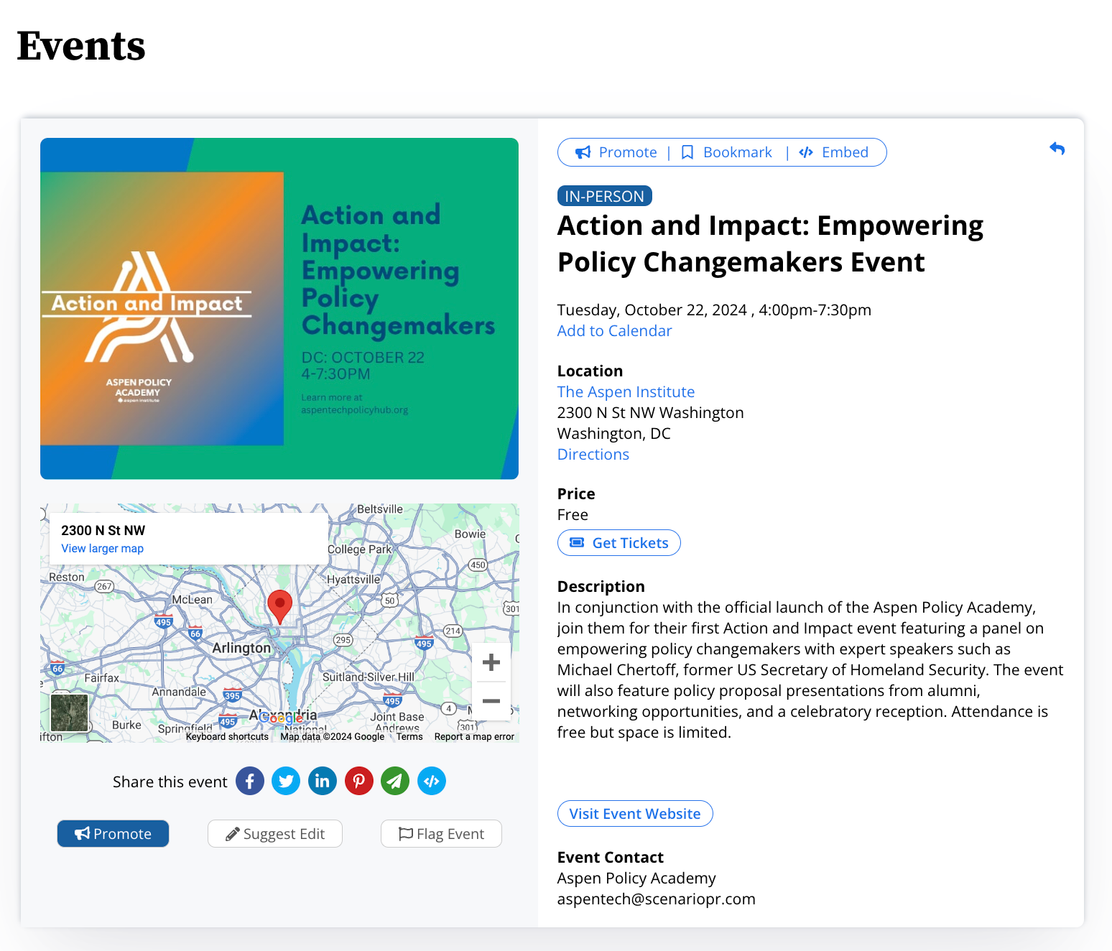Viewport: 1112px width, 951px height.
Task: Click Promote in the top action bar
Action: coord(616,152)
